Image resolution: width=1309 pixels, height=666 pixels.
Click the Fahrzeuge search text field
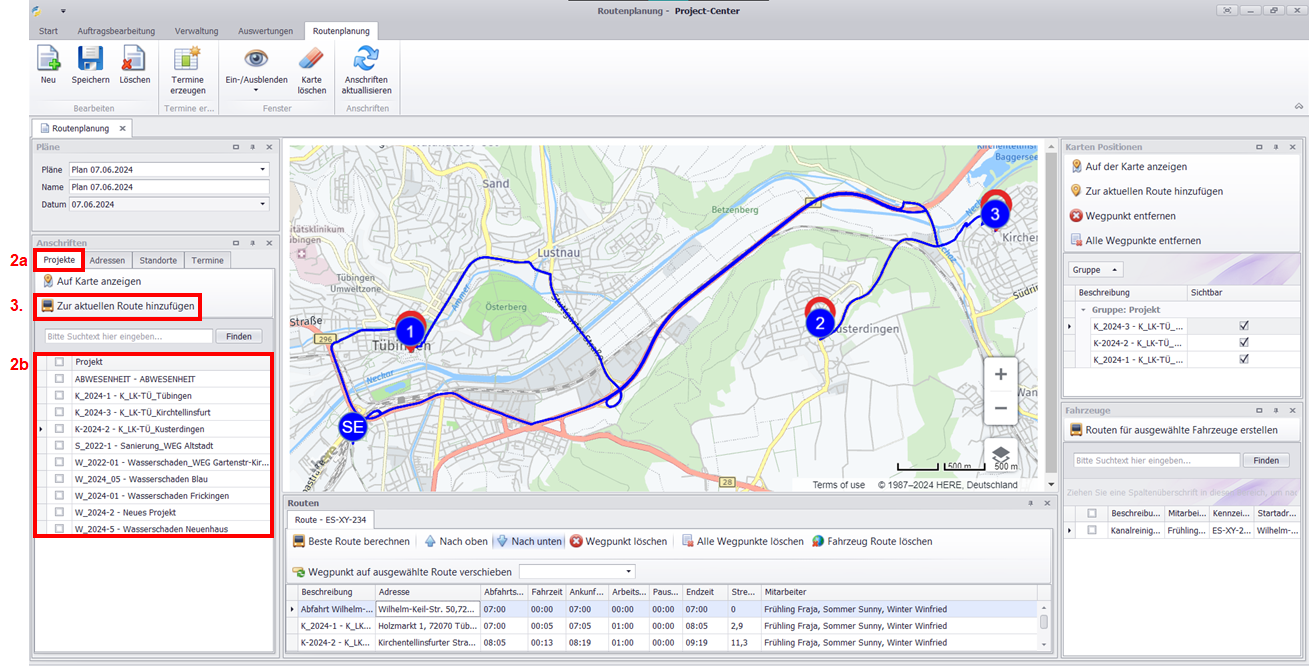tap(1154, 461)
